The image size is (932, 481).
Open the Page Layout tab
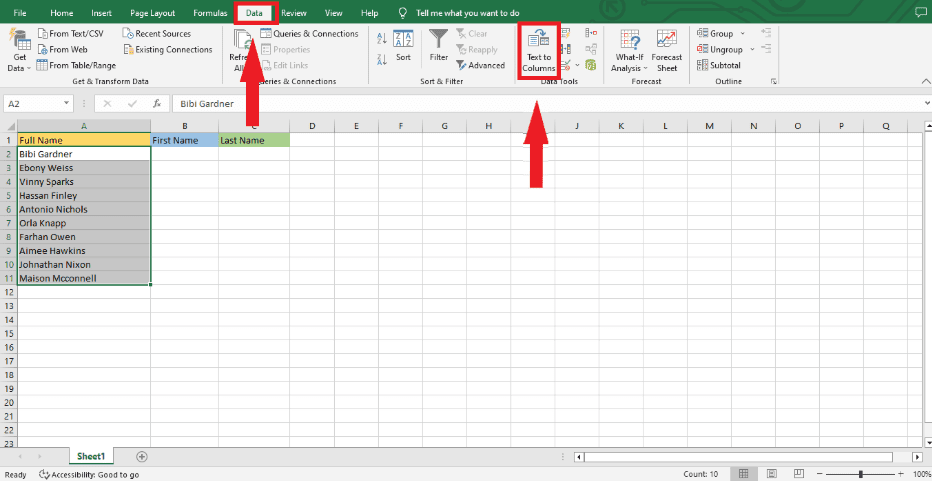point(153,12)
